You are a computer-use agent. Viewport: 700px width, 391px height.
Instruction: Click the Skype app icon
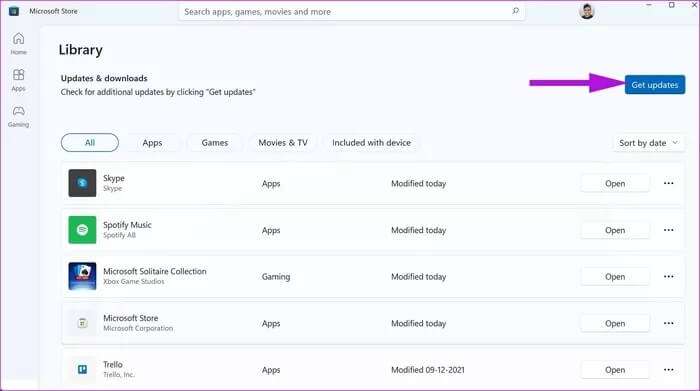coord(82,183)
